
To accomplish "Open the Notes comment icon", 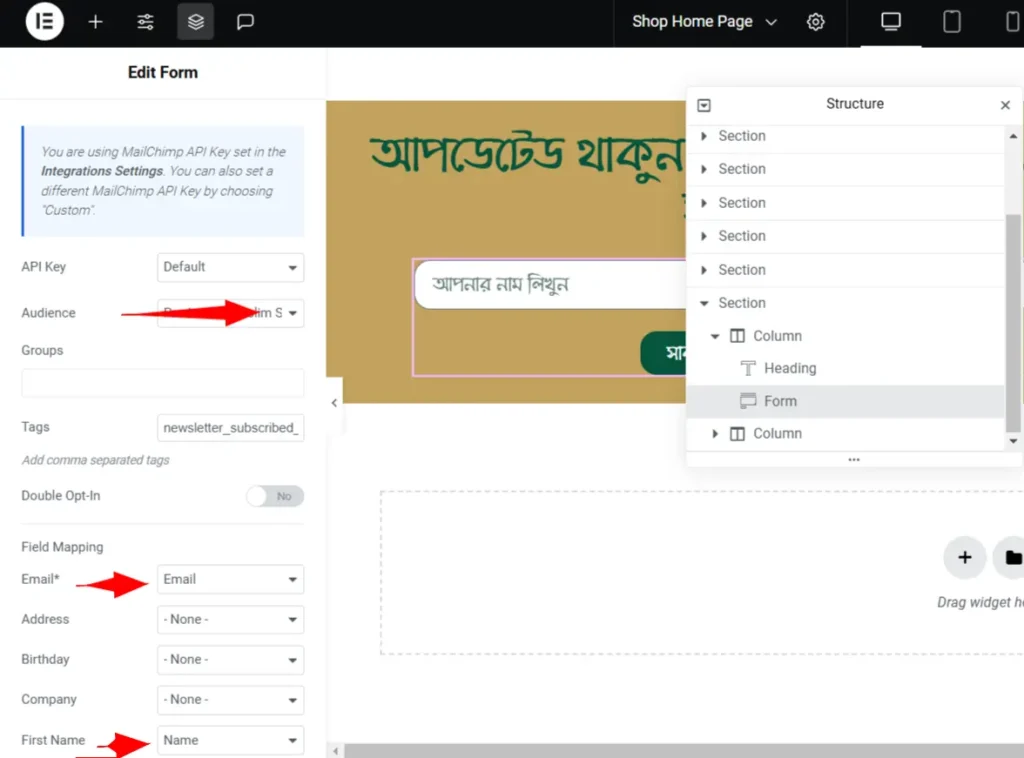I will click(245, 22).
